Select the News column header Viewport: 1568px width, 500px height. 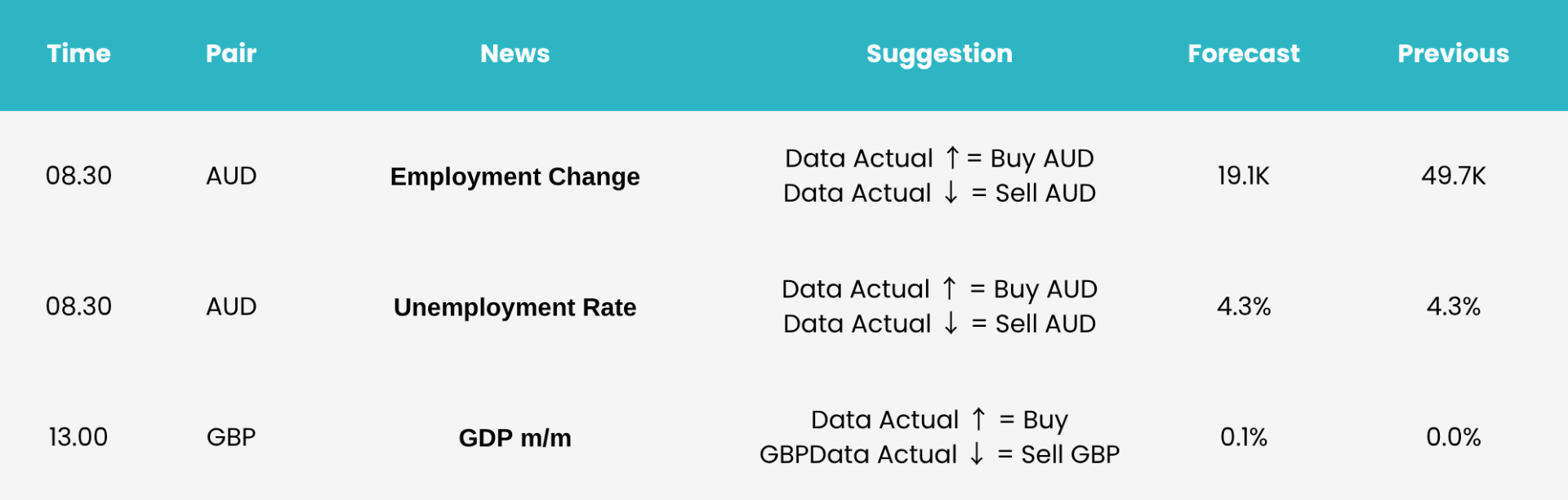point(514,54)
